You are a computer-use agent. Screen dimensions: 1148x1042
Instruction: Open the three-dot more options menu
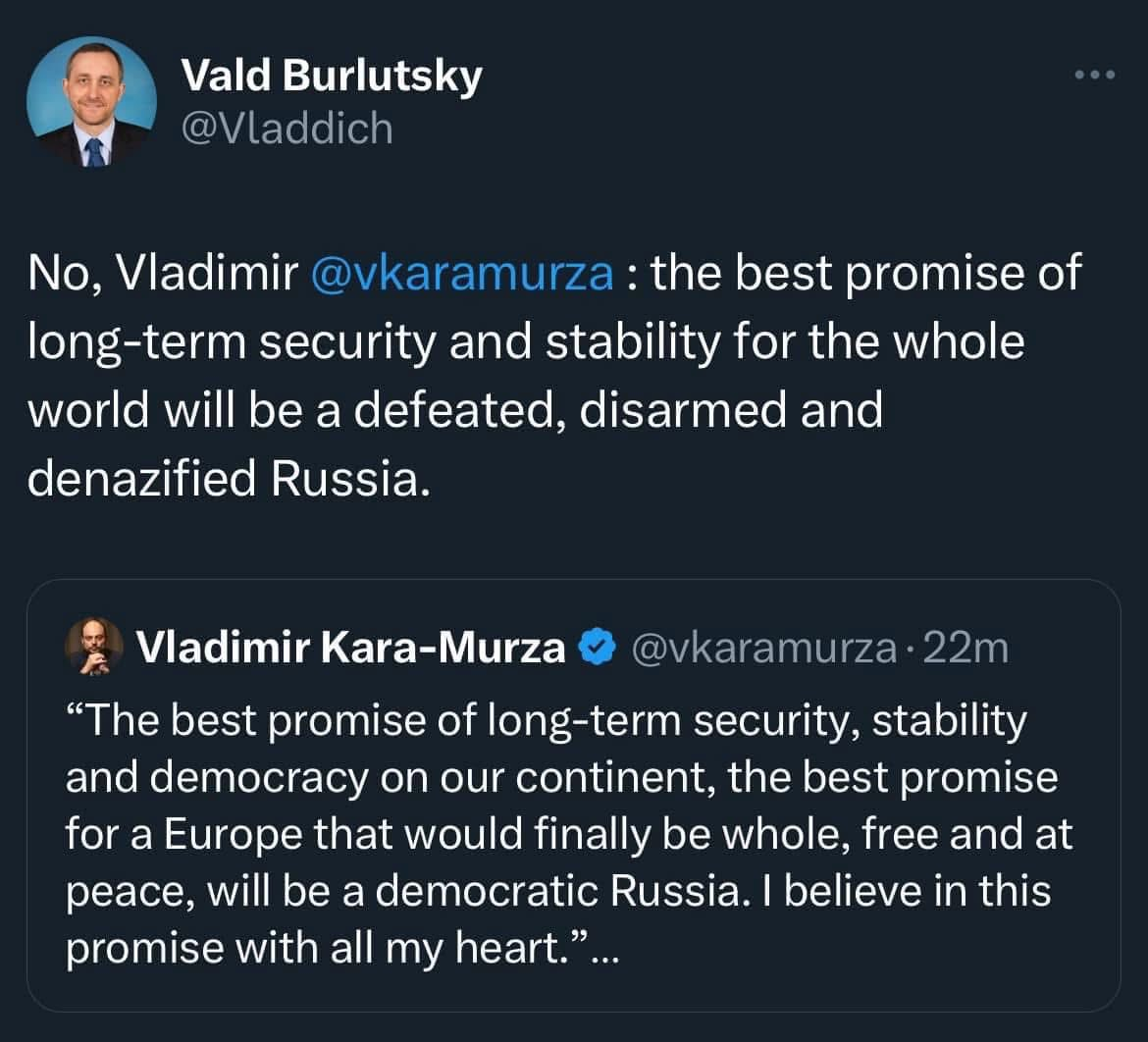tap(1095, 75)
